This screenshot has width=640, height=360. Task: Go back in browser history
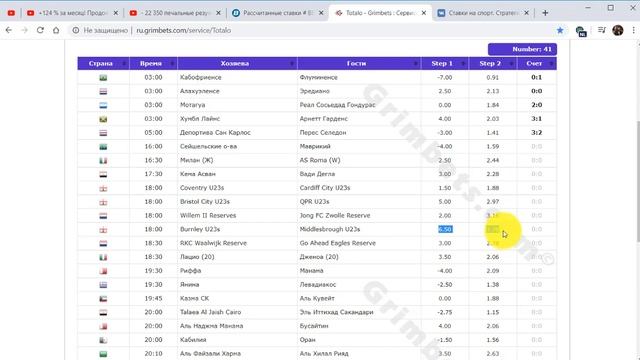(9, 30)
